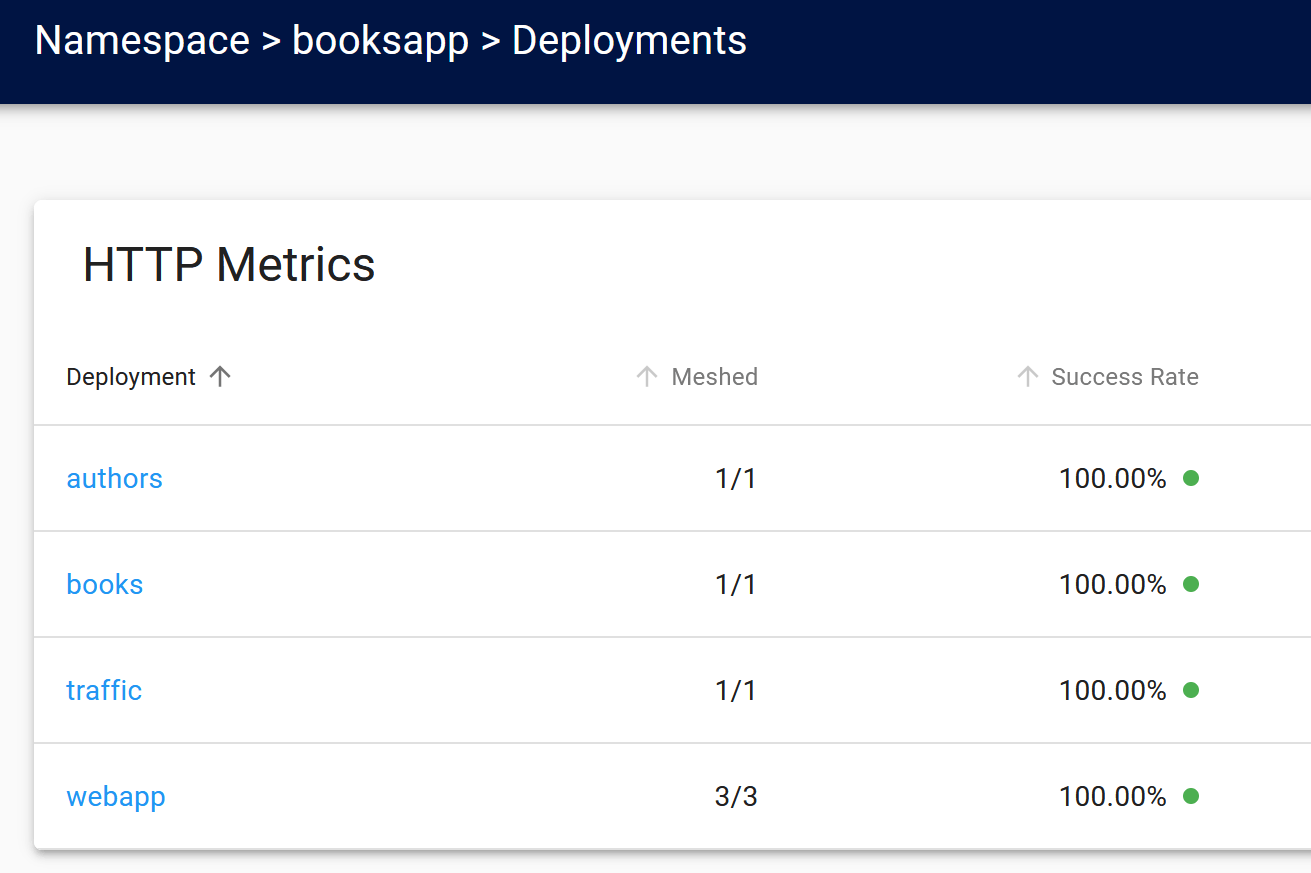Click the HTTP Metrics heading
The height and width of the screenshot is (873, 1311).
[x=229, y=265]
